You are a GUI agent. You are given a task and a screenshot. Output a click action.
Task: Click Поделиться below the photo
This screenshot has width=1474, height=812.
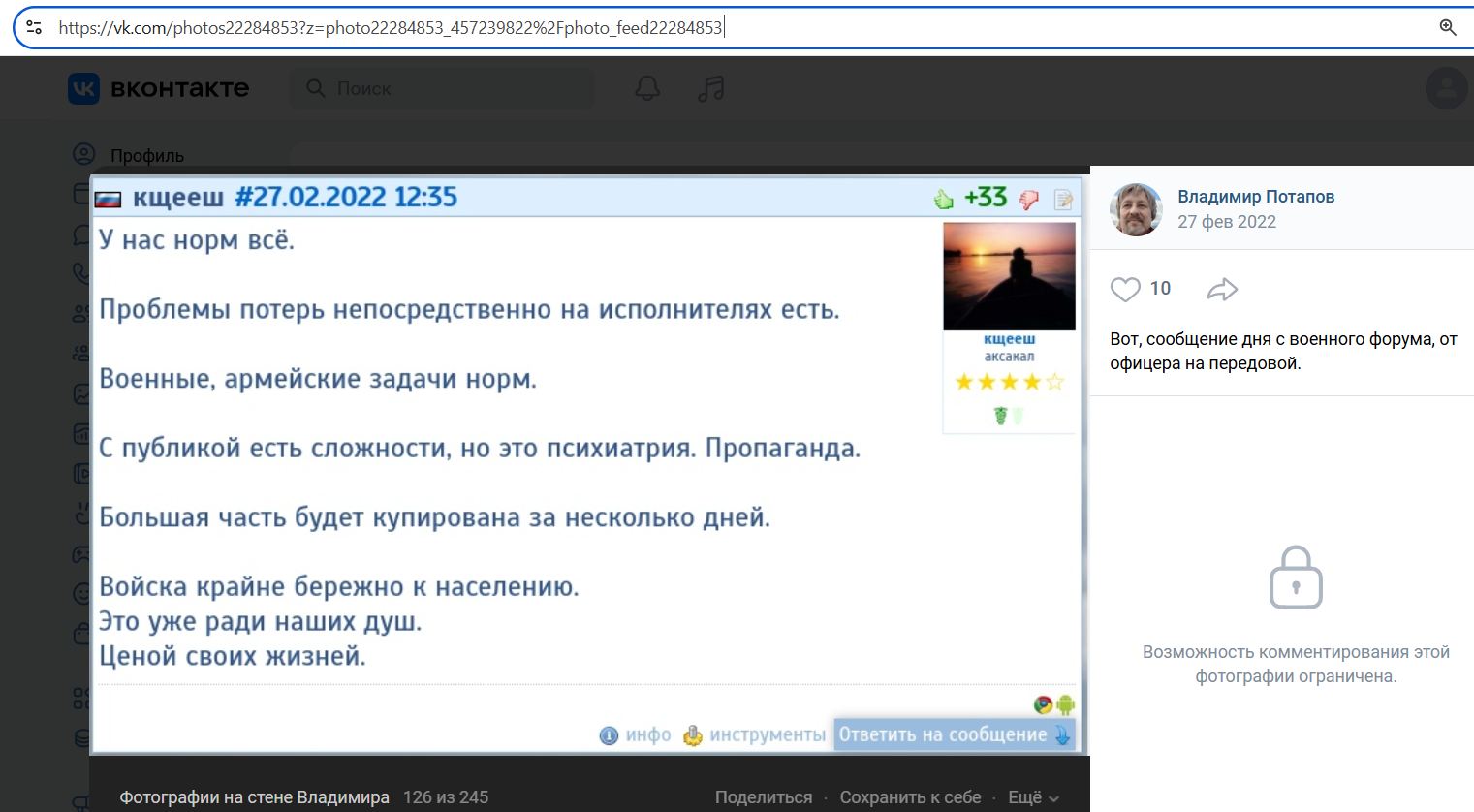point(764,797)
